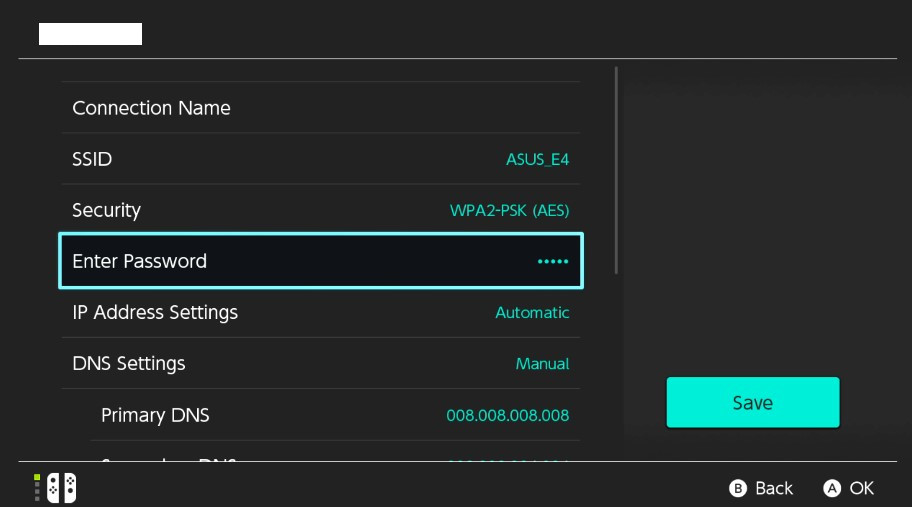Viewport: 912px width, 507px height.
Task: Click the Save button
Action: 753,402
